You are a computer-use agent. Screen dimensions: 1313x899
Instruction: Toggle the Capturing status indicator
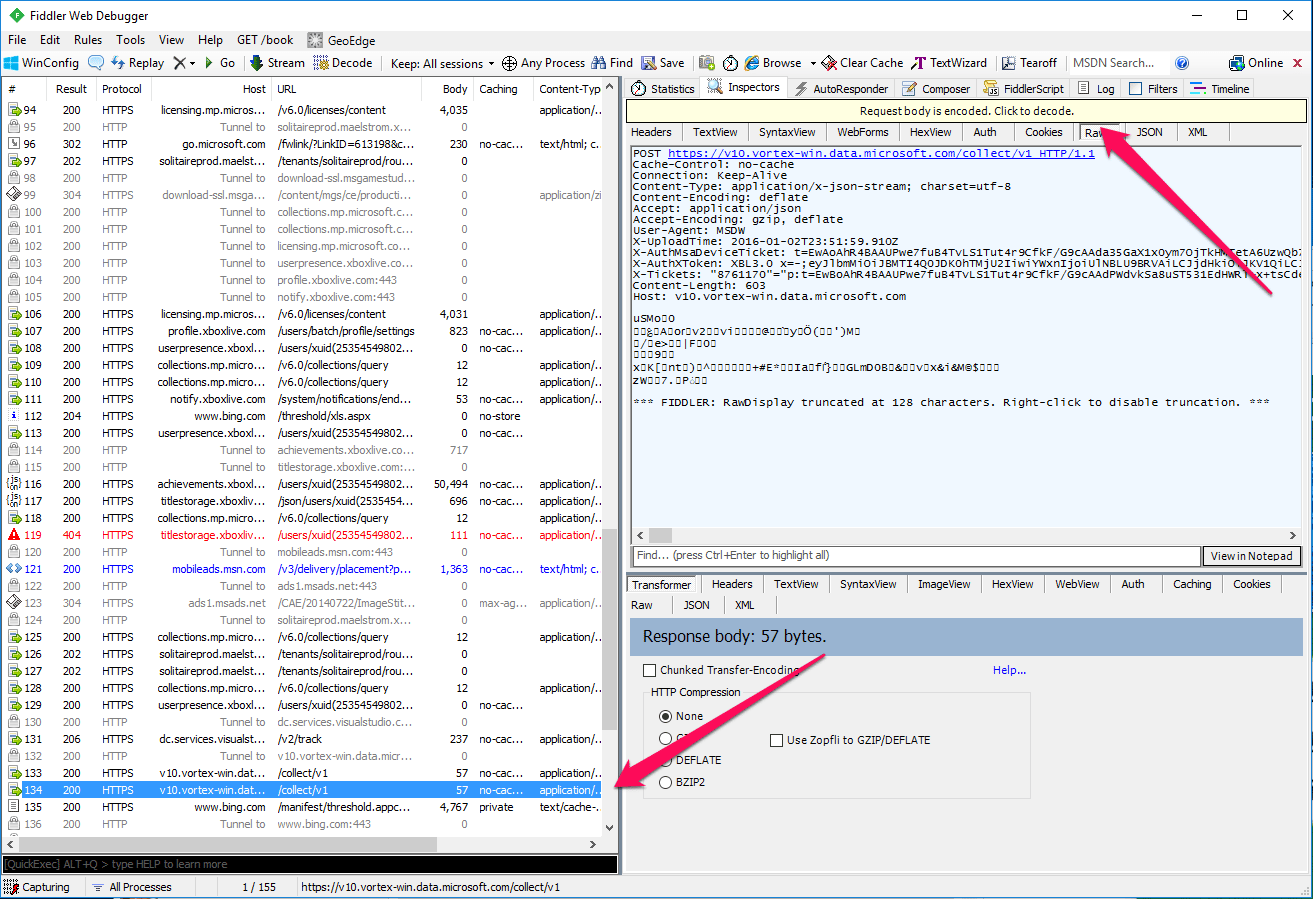pyautogui.click(x=37, y=887)
